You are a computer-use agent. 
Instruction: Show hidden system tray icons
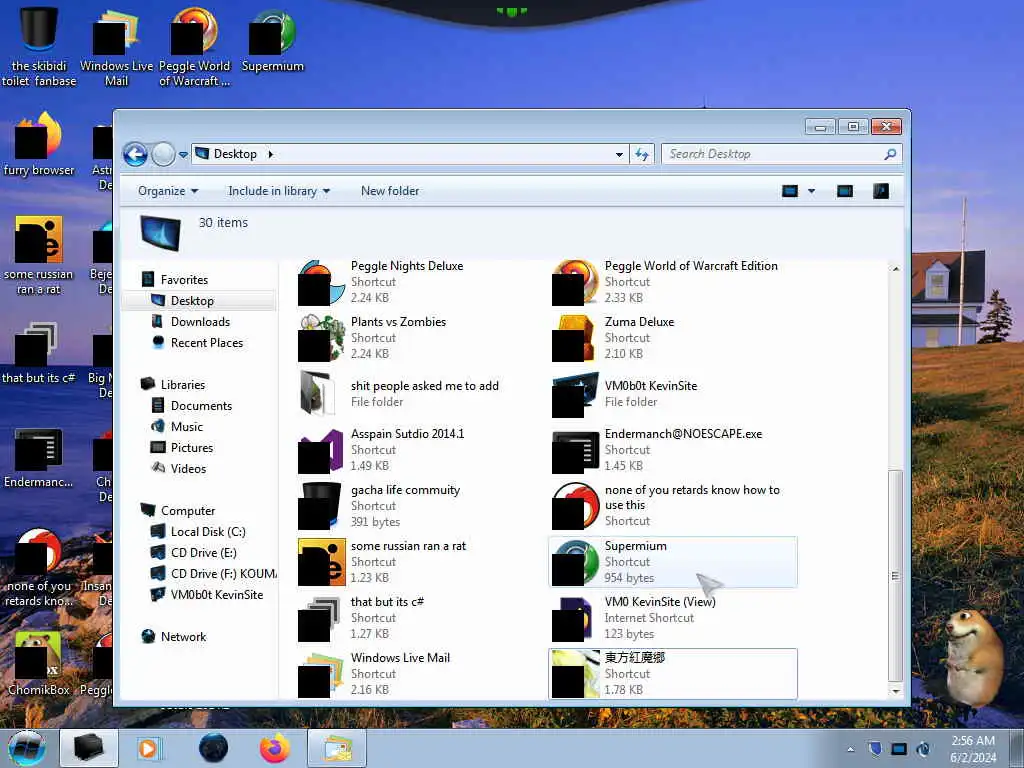(850, 750)
